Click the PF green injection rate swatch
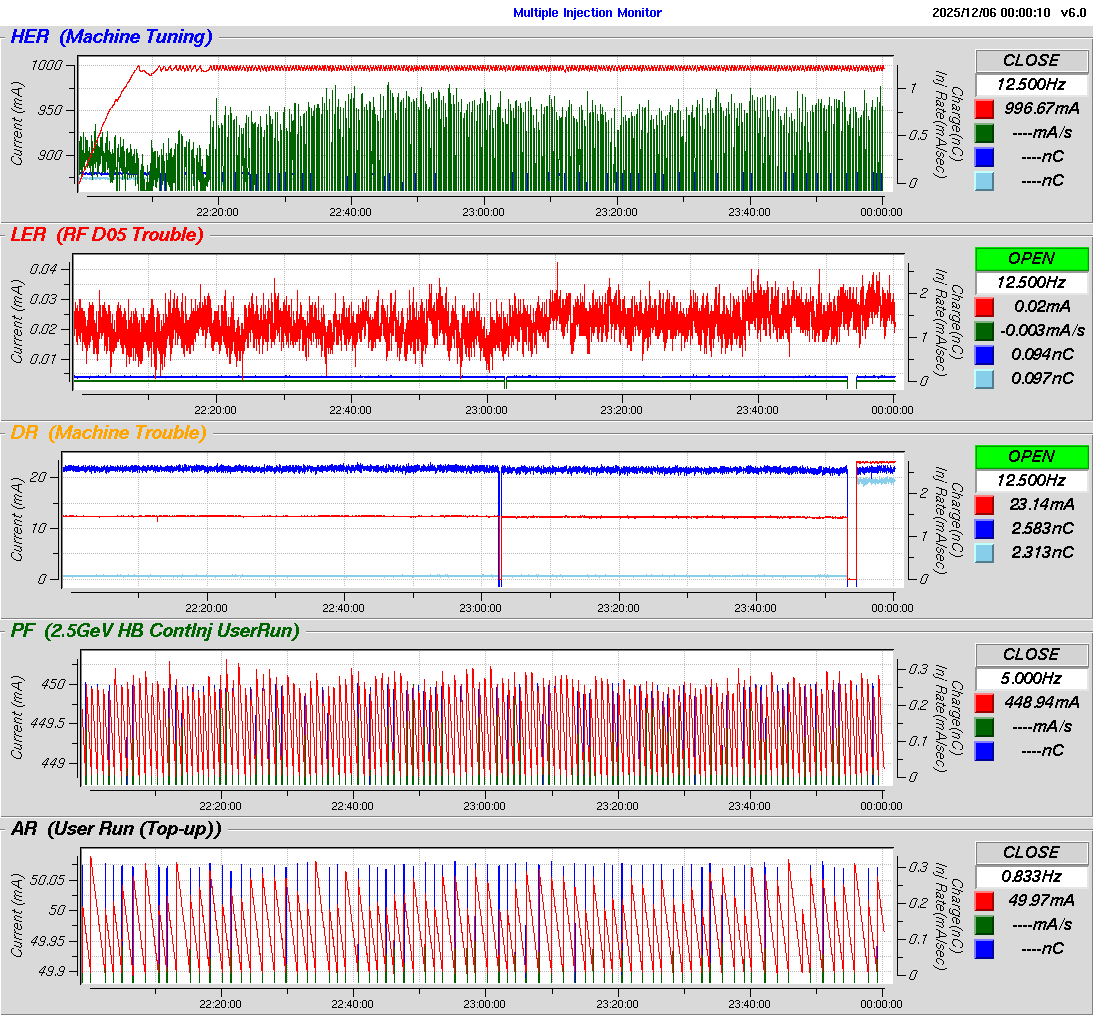The image size is (1093, 1015). click(x=985, y=727)
